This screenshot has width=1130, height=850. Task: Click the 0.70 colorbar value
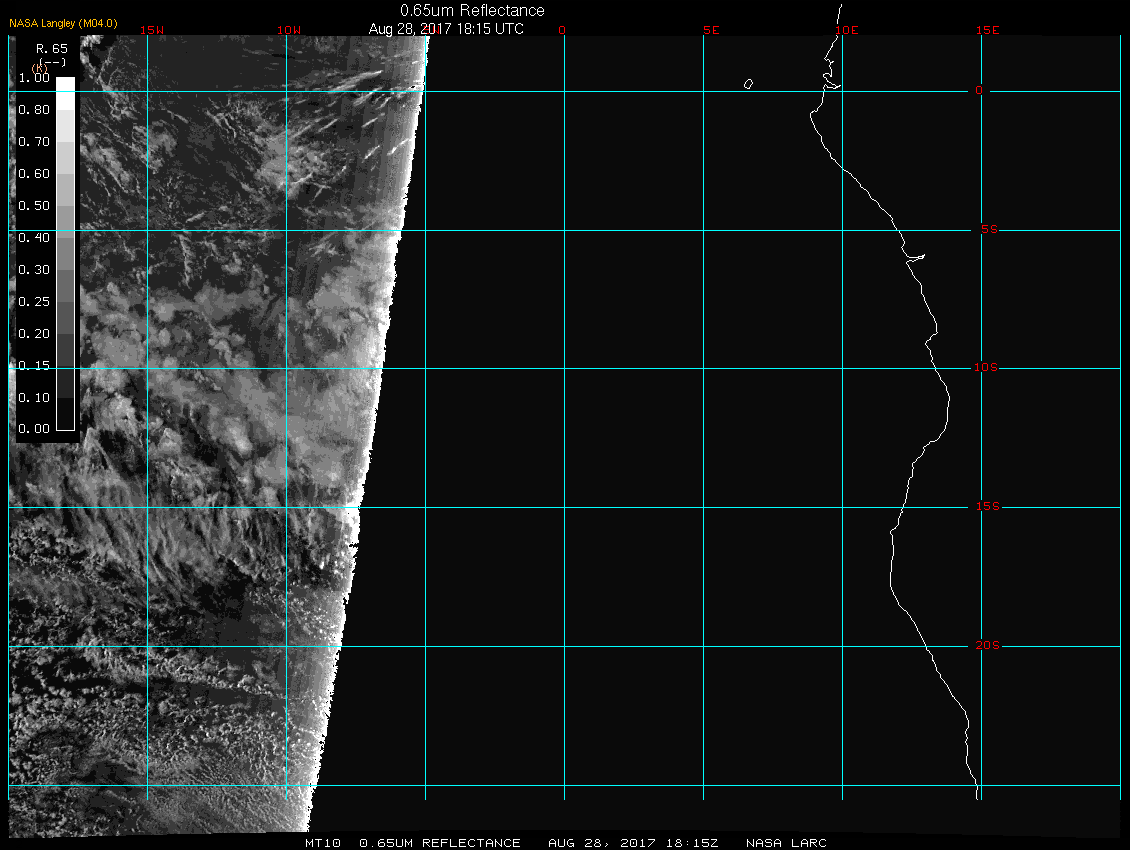[34, 141]
